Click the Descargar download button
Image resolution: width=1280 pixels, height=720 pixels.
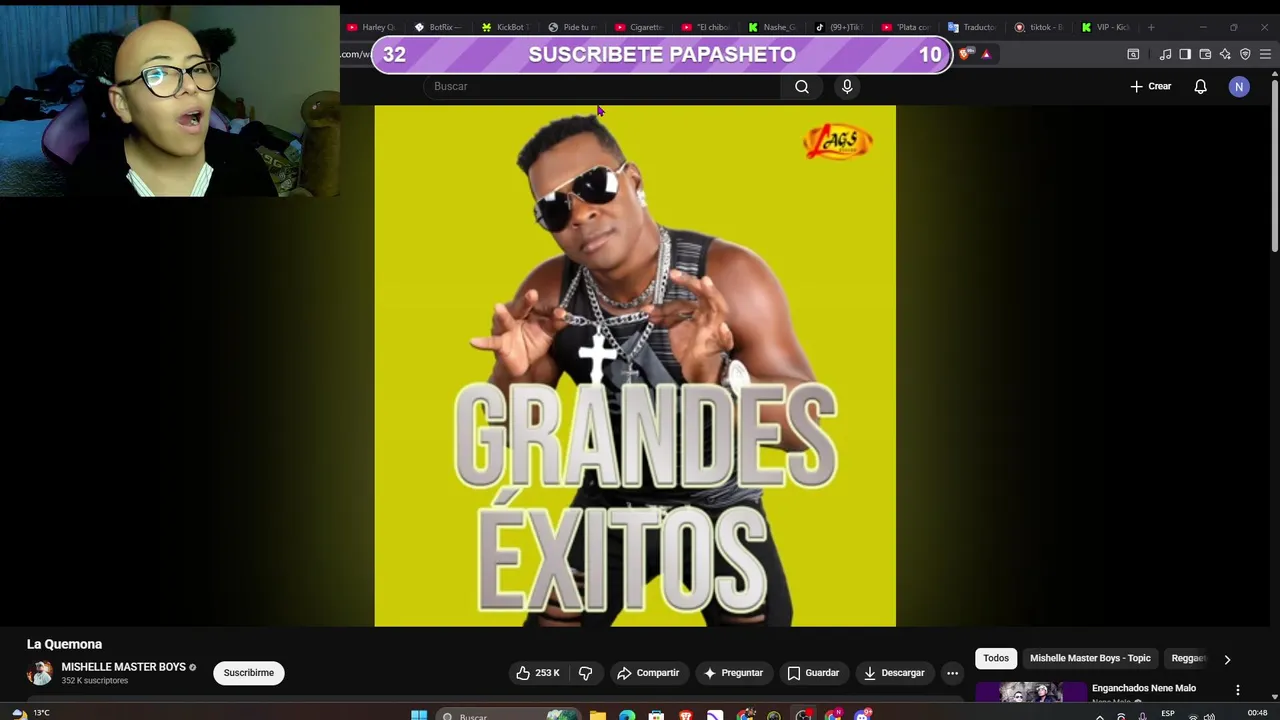tap(894, 673)
